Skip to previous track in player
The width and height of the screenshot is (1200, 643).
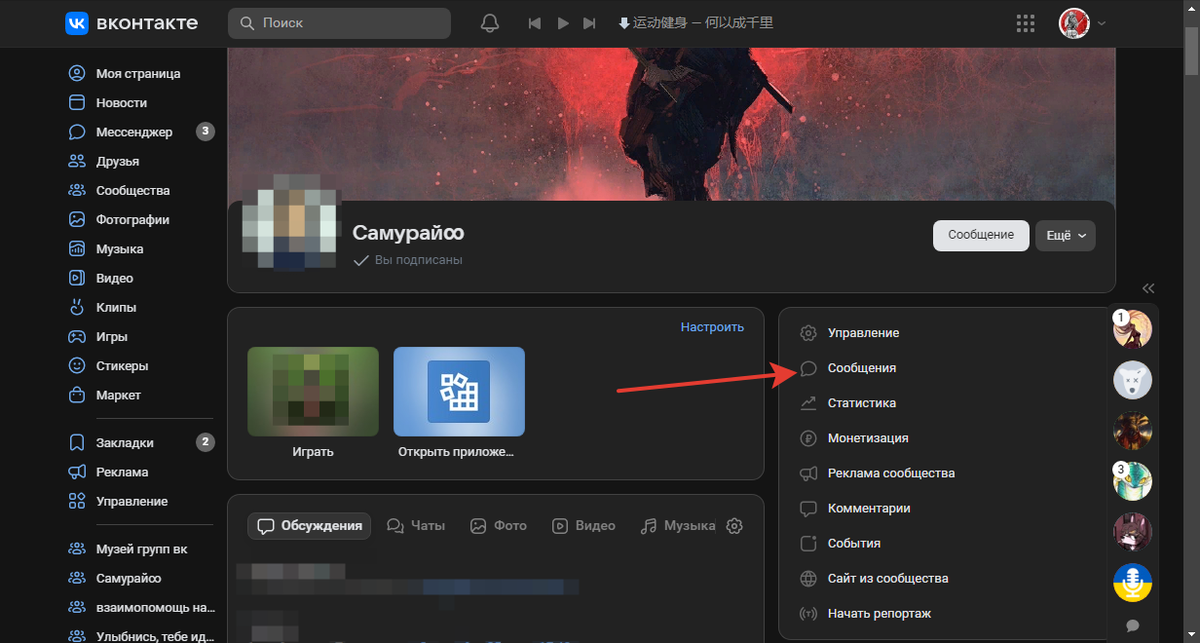[535, 23]
